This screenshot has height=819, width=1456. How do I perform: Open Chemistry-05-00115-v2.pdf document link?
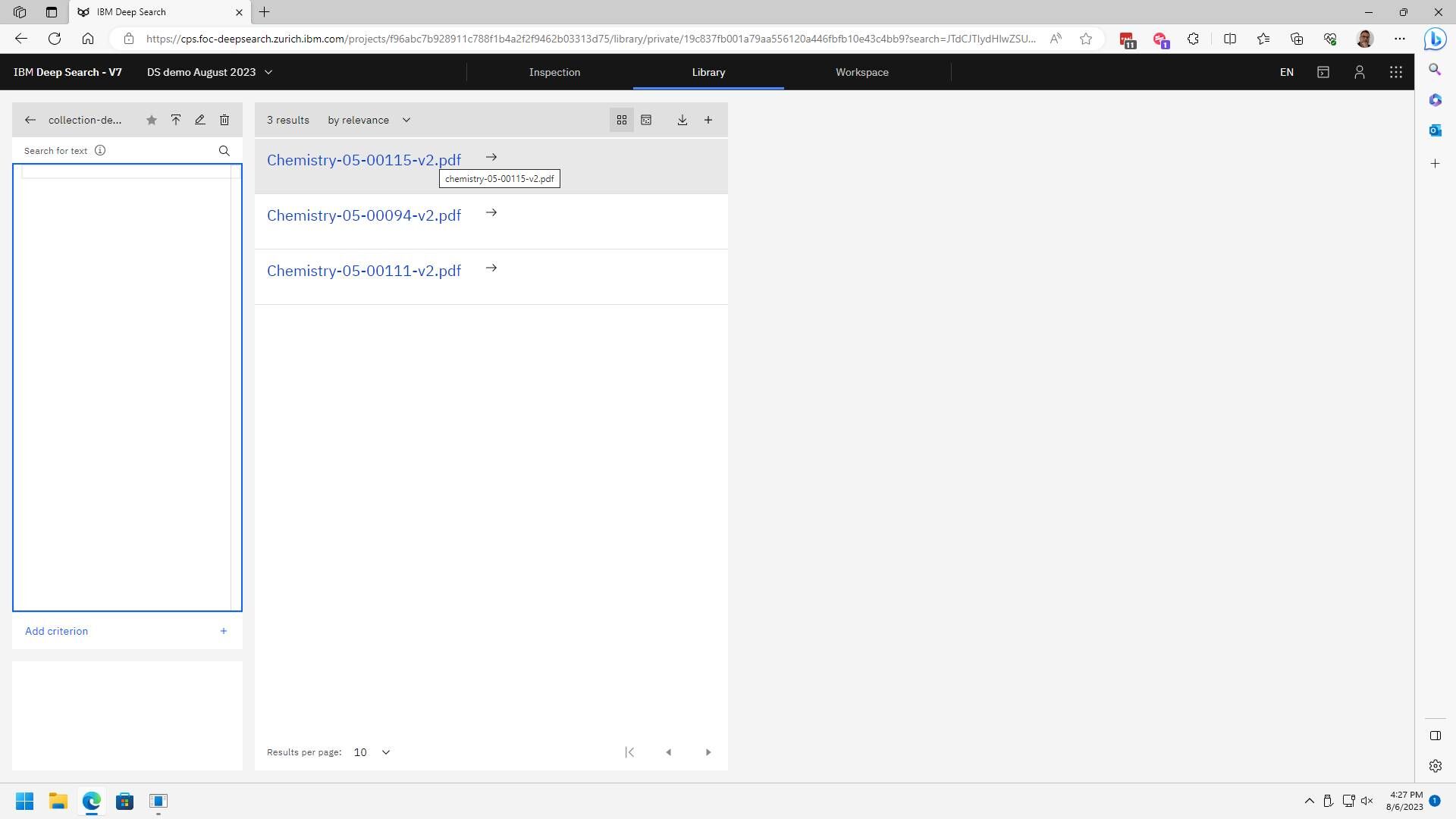[x=364, y=160]
